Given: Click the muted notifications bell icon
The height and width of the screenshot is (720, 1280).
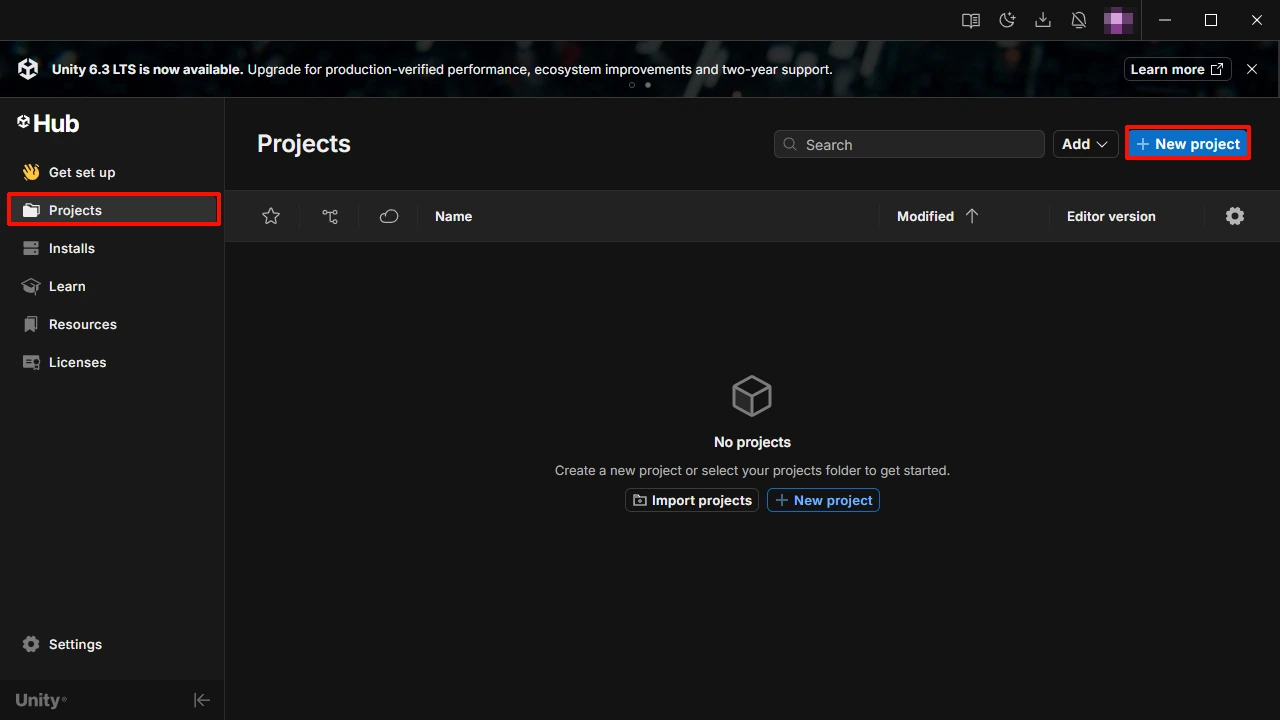Looking at the screenshot, I should 1079,20.
